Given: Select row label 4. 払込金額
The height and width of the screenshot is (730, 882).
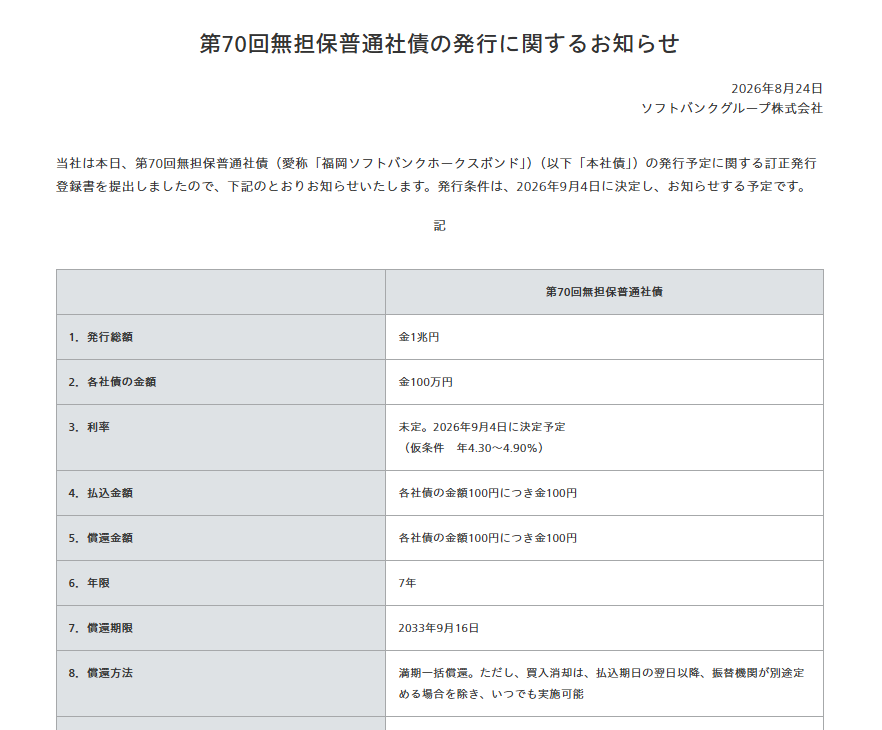Looking at the screenshot, I should (x=101, y=493).
